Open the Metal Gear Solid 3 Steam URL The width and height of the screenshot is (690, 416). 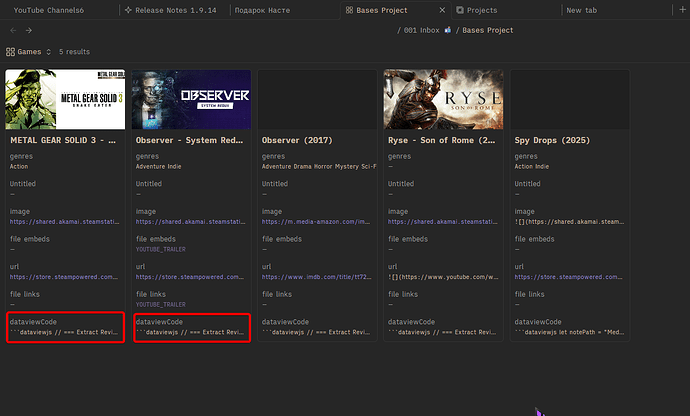pos(64,275)
